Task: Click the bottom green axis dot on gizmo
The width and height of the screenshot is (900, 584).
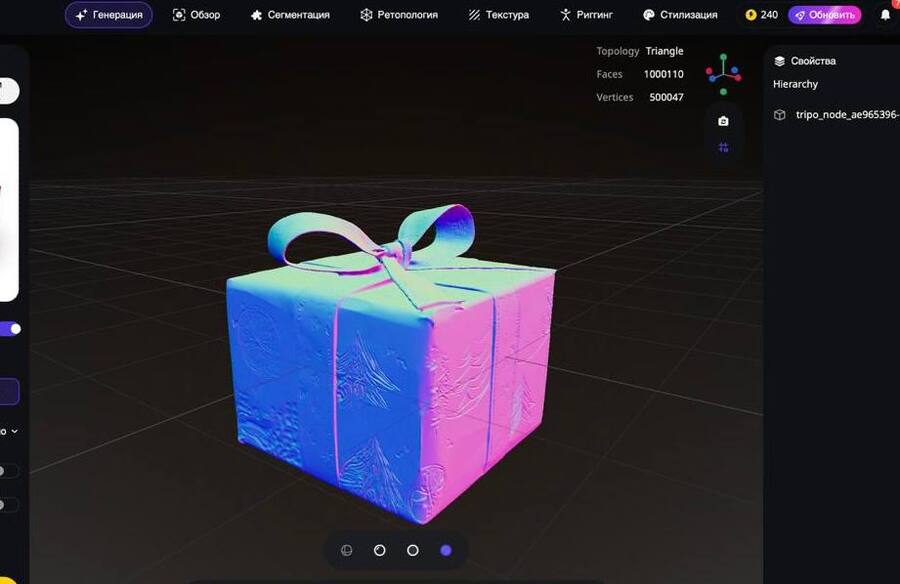Action: click(x=723, y=92)
